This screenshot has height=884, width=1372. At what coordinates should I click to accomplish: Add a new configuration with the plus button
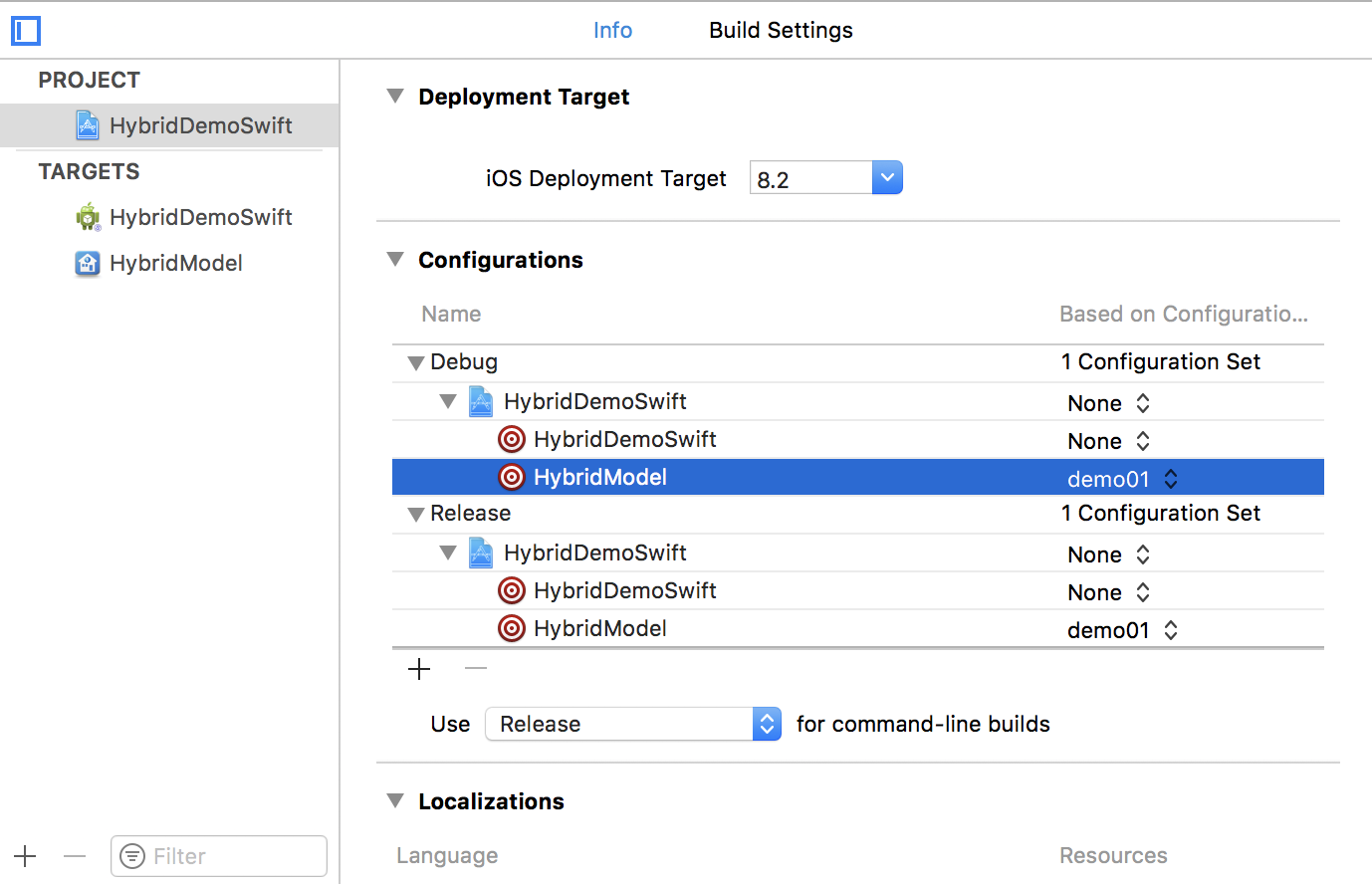click(x=418, y=669)
